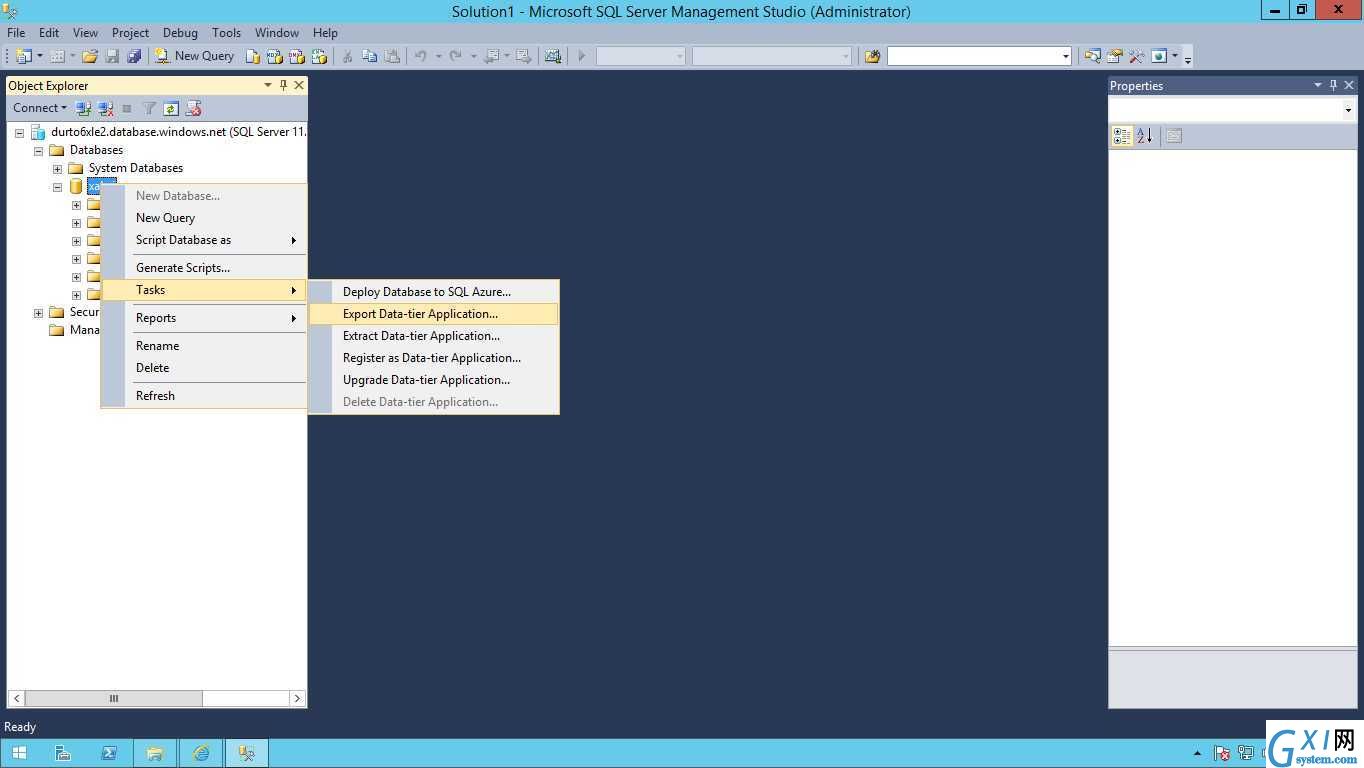The height and width of the screenshot is (768, 1364).
Task: Open Internet Explorer from taskbar
Action: pos(201,753)
